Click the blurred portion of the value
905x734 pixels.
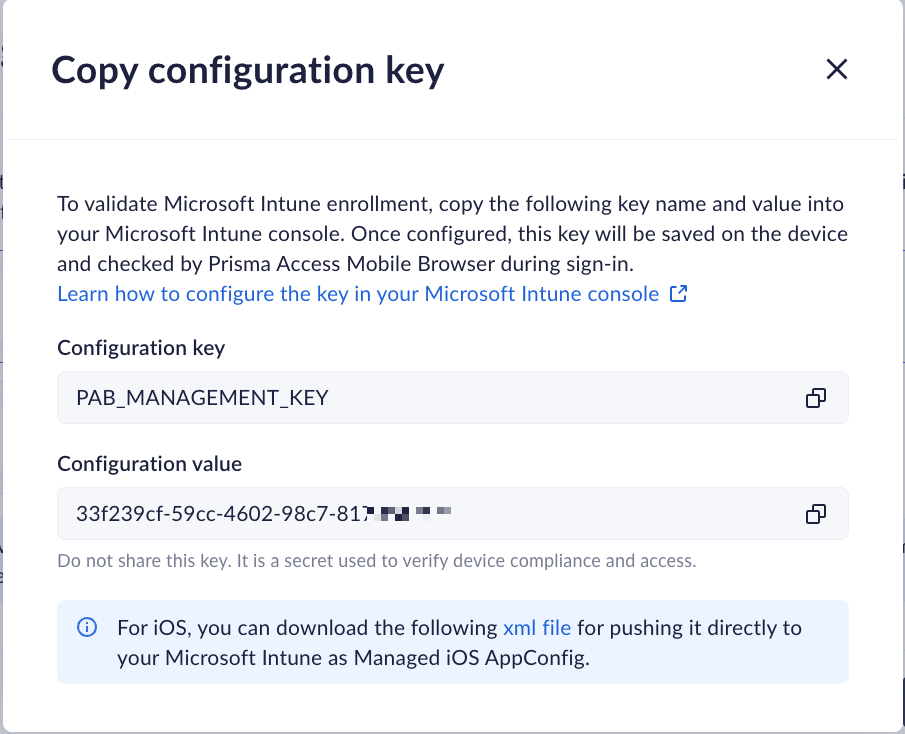pos(410,514)
